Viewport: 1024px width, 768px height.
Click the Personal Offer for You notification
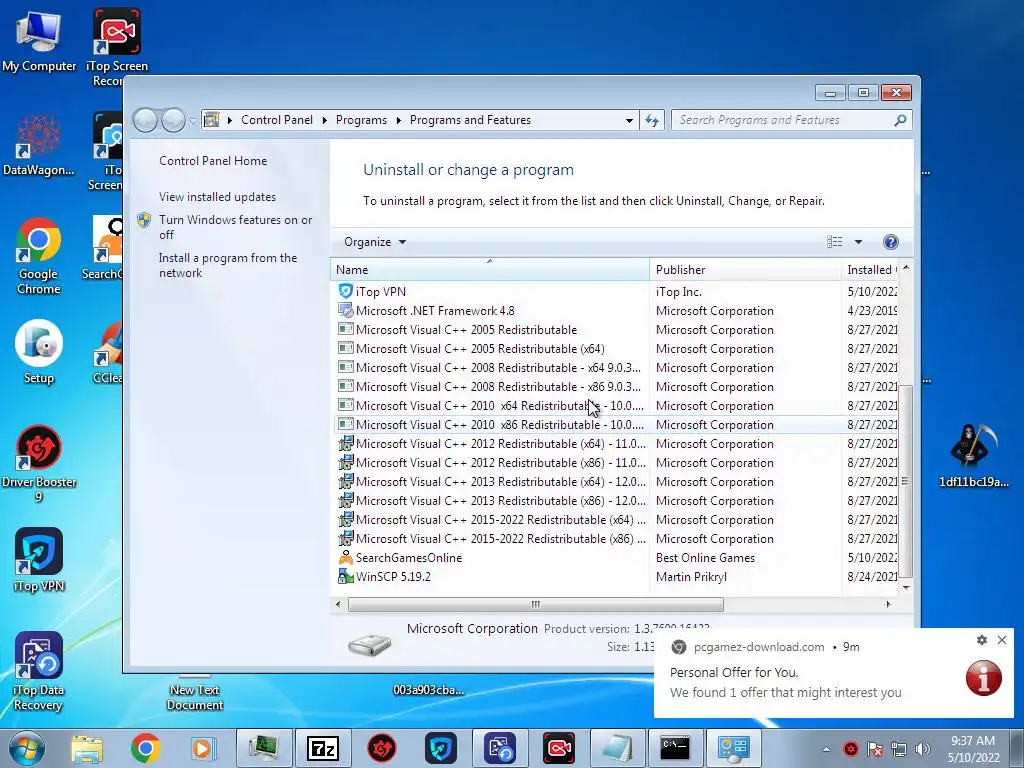point(833,673)
